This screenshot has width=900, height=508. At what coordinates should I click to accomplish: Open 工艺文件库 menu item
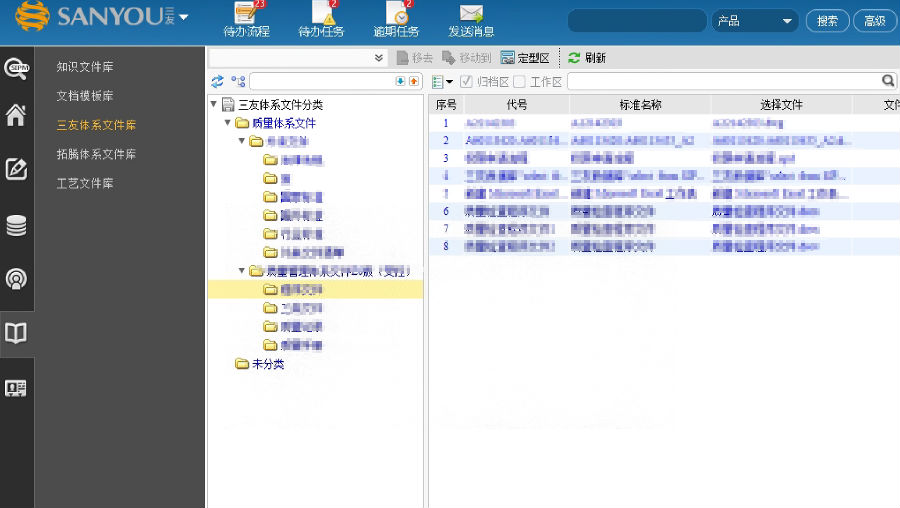85,184
